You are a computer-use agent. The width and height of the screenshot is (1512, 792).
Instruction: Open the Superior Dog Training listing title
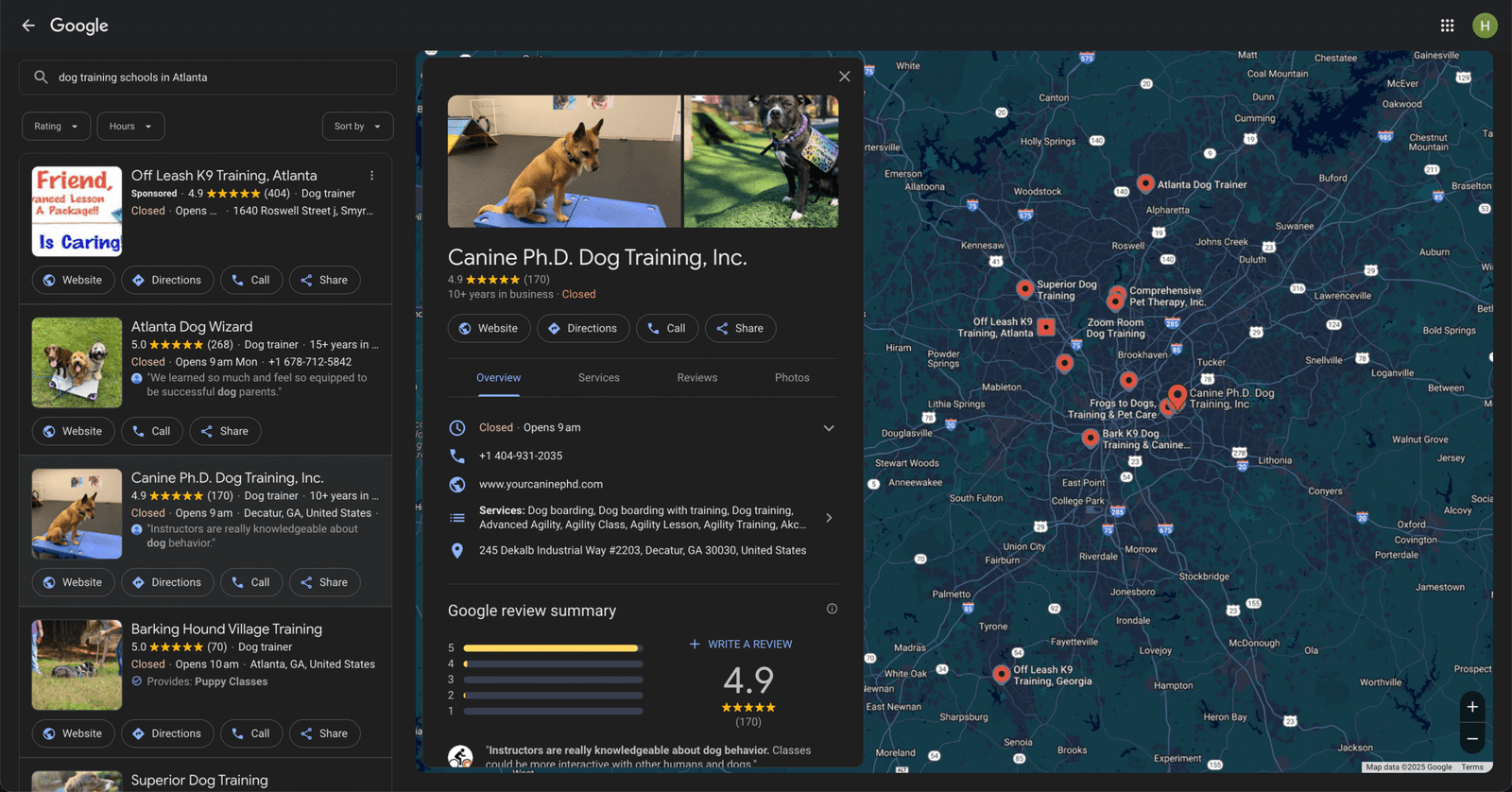(199, 781)
